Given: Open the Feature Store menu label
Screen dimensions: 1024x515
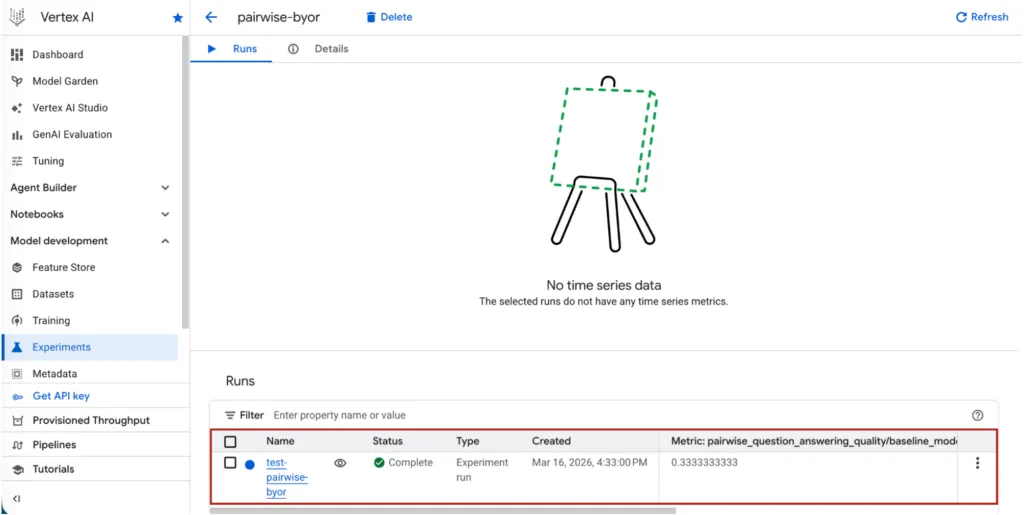Looking at the screenshot, I should pos(64,268).
